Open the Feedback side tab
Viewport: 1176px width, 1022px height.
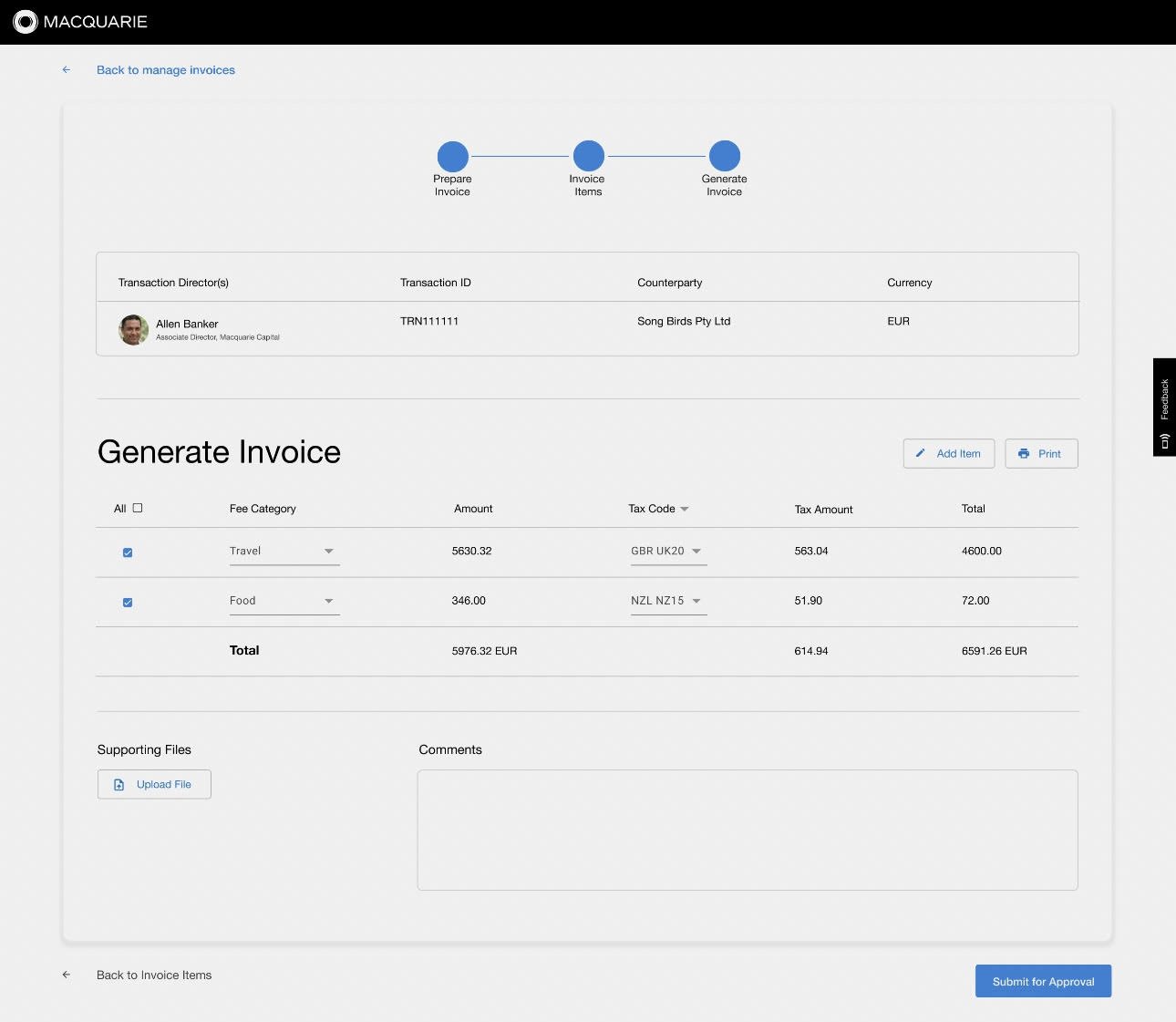coord(1164,408)
